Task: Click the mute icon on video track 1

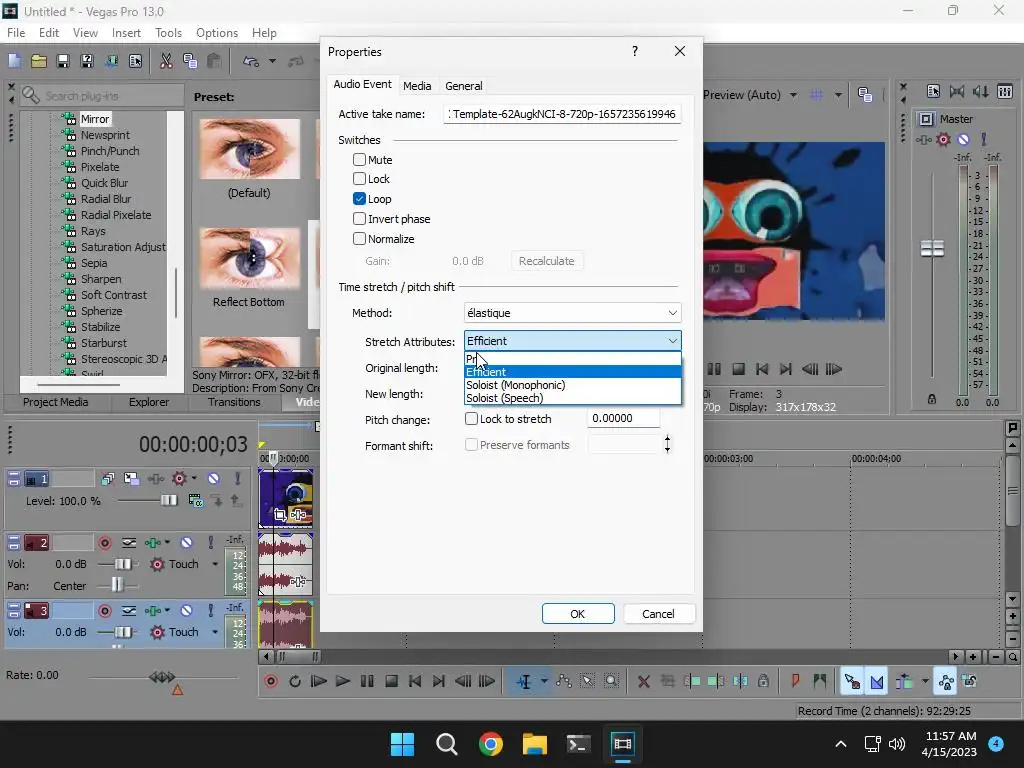Action: coord(213,479)
